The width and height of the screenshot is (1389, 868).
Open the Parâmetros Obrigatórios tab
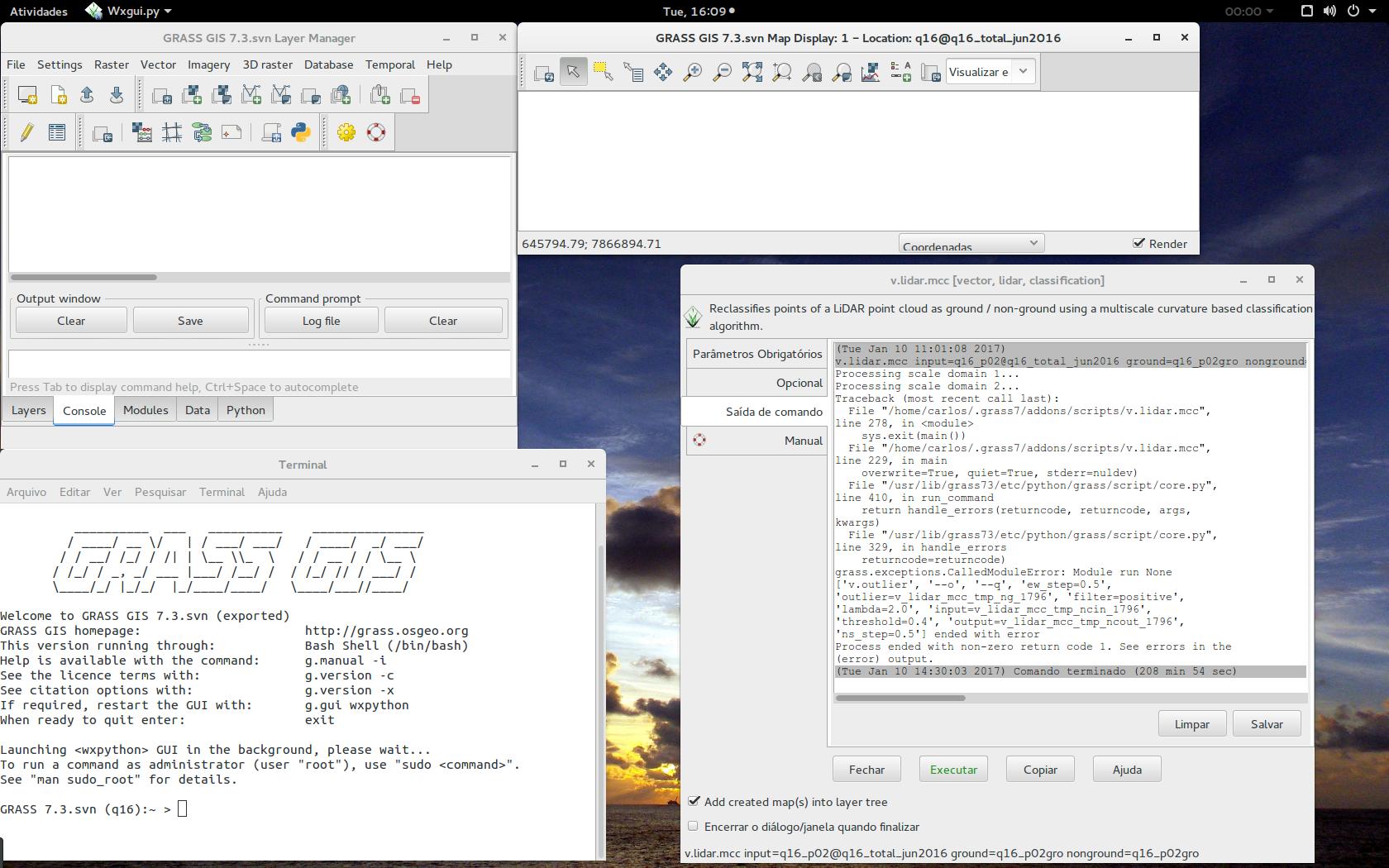coord(757,354)
